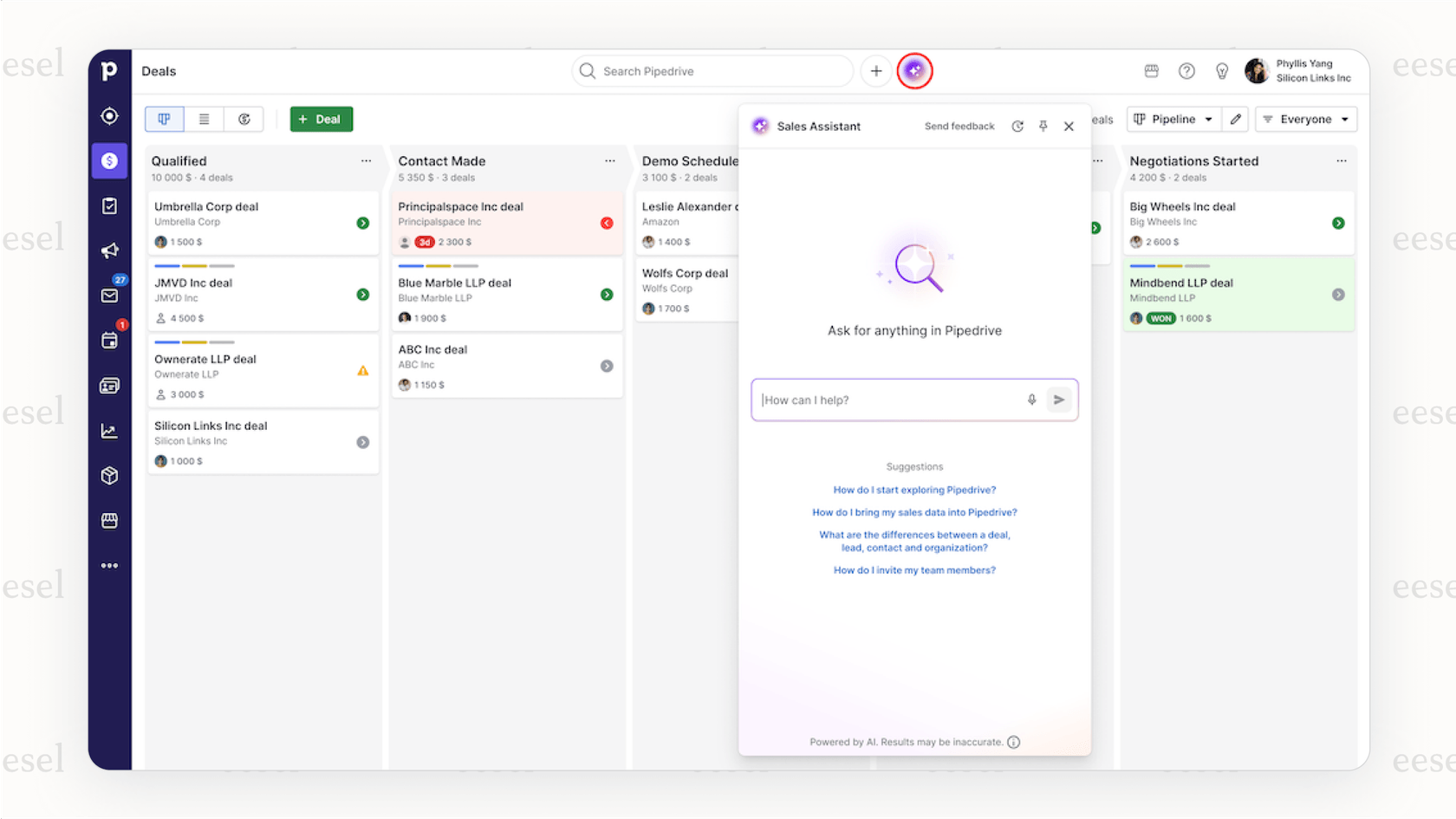Click the pencil icon to edit the pipeline

point(1235,119)
